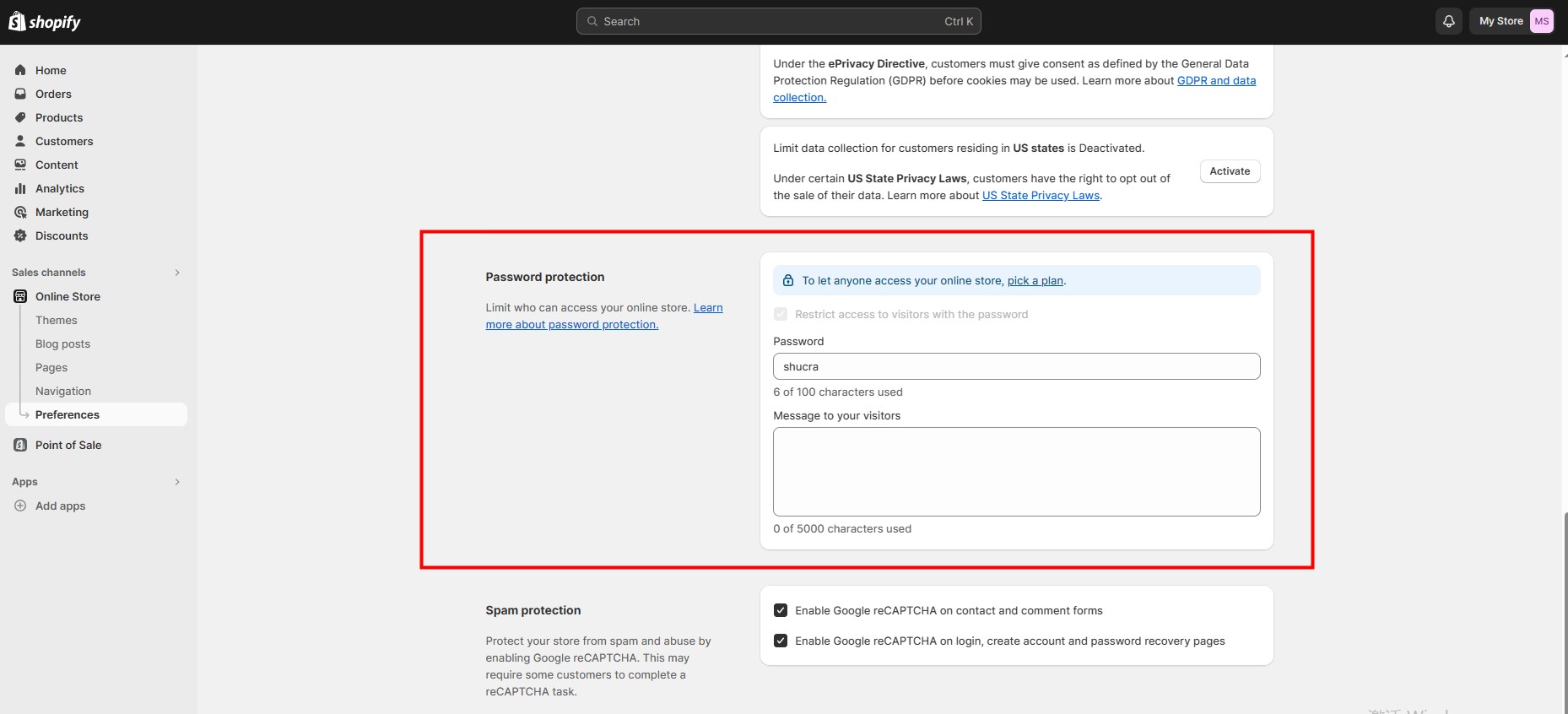Expand the Sales channels chevron
1568x714 pixels.
click(177, 273)
